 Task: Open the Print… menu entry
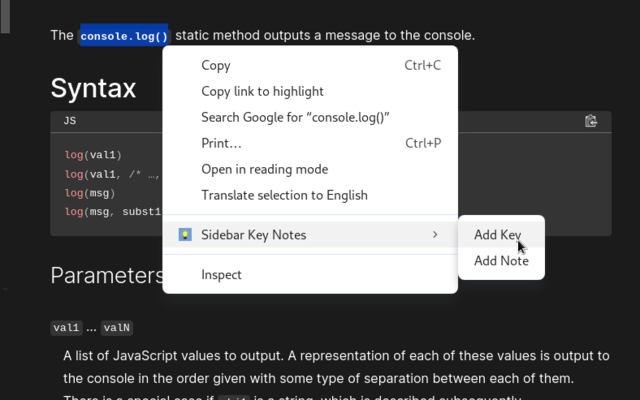310,143
